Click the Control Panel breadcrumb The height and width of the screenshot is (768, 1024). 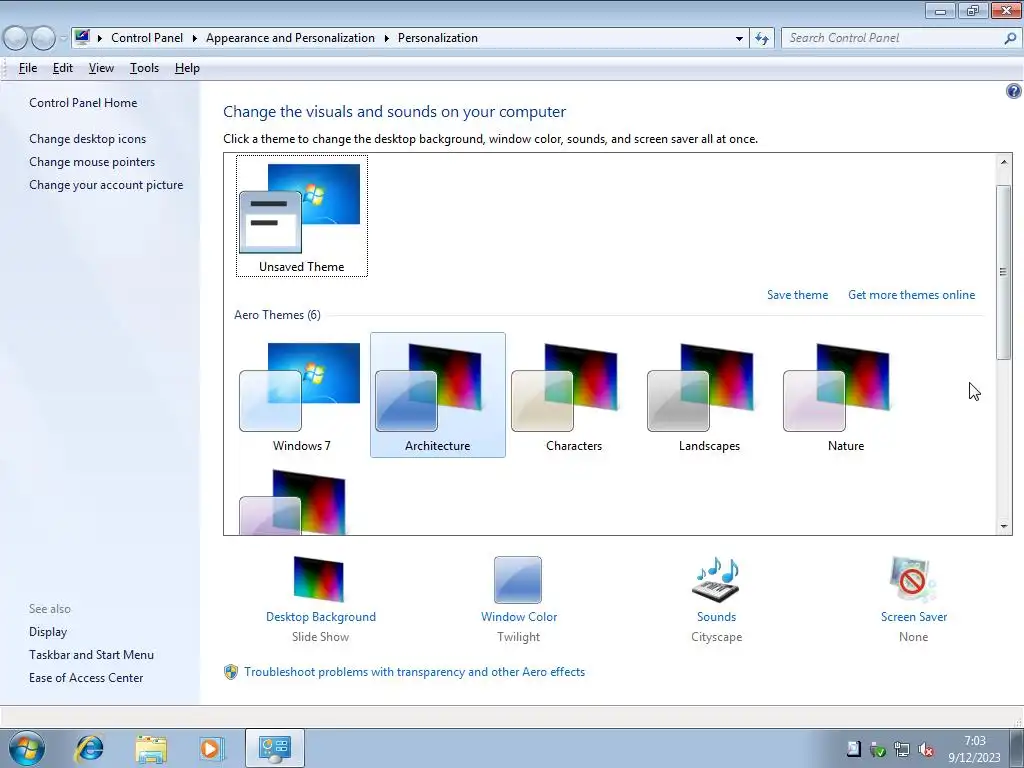point(147,39)
